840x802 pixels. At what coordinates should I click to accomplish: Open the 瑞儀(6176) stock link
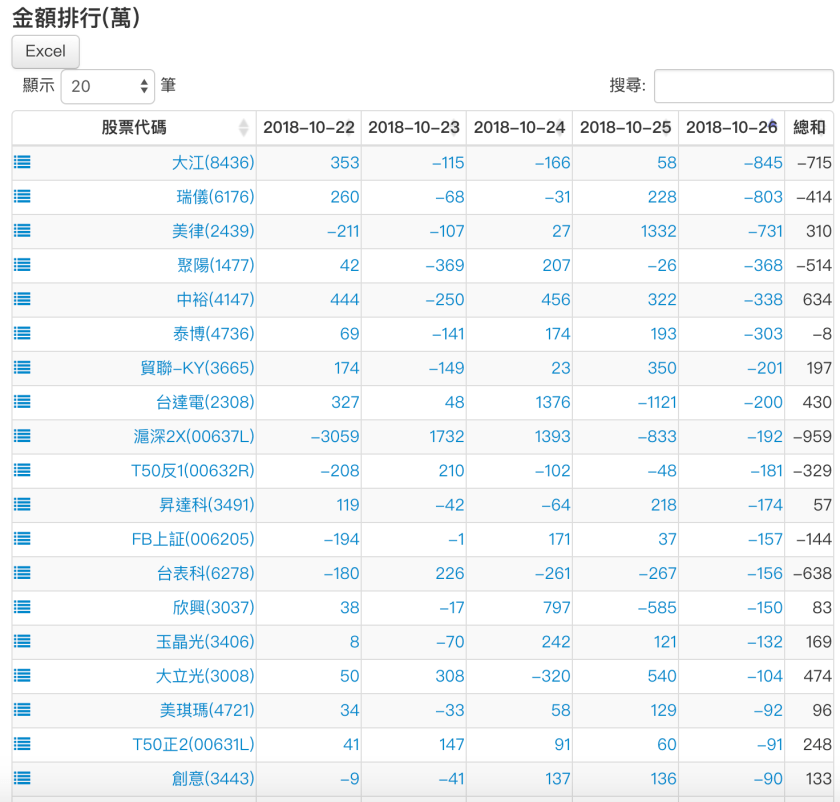point(214,196)
